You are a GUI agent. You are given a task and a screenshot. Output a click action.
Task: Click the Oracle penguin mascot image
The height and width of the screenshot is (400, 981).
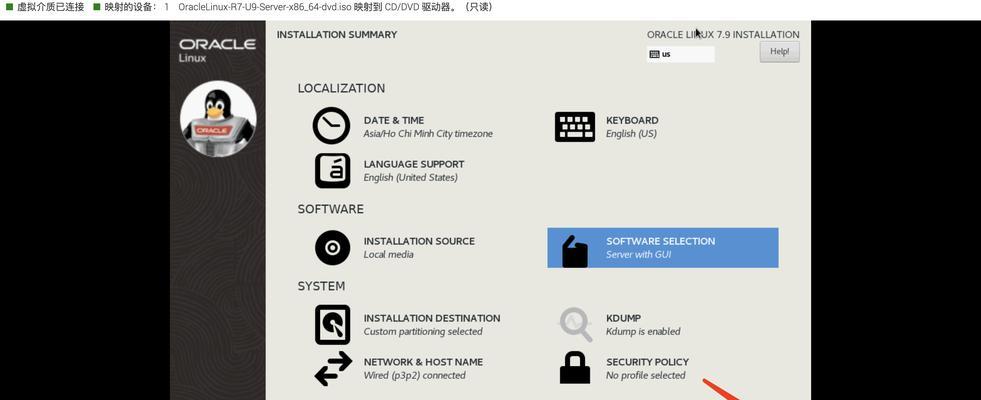(x=218, y=118)
